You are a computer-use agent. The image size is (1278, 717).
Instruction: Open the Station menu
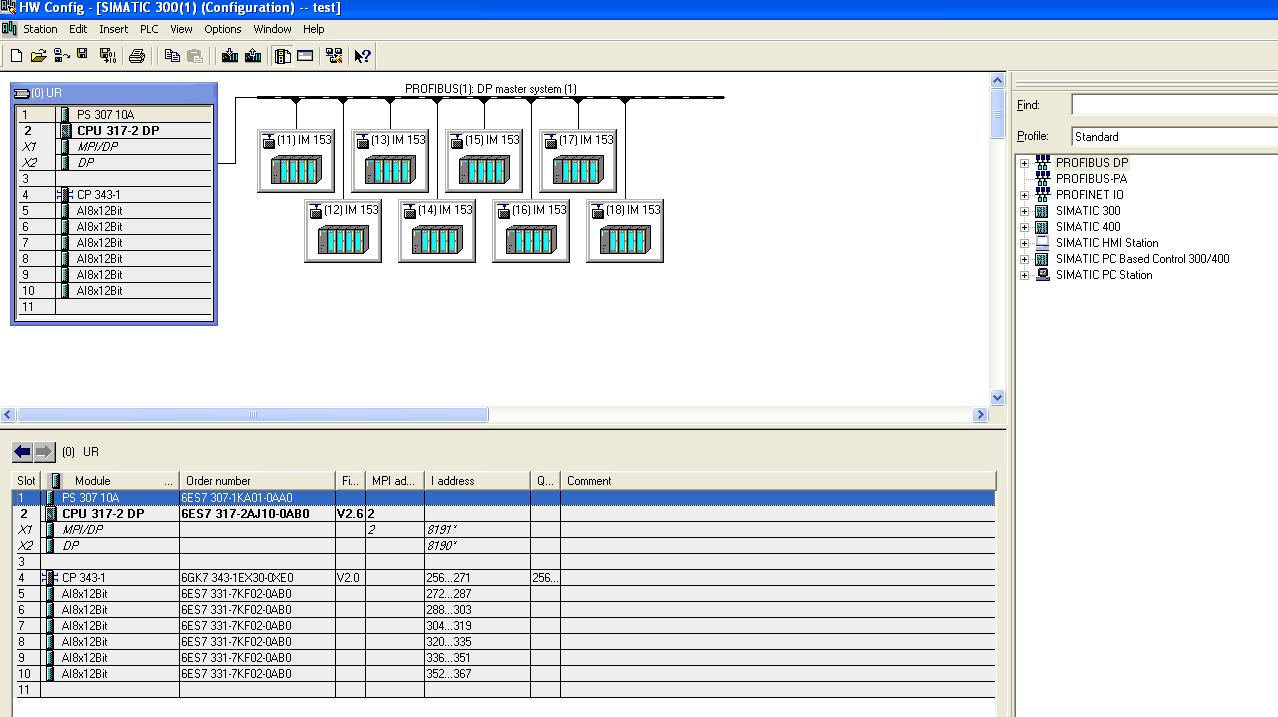(x=40, y=29)
